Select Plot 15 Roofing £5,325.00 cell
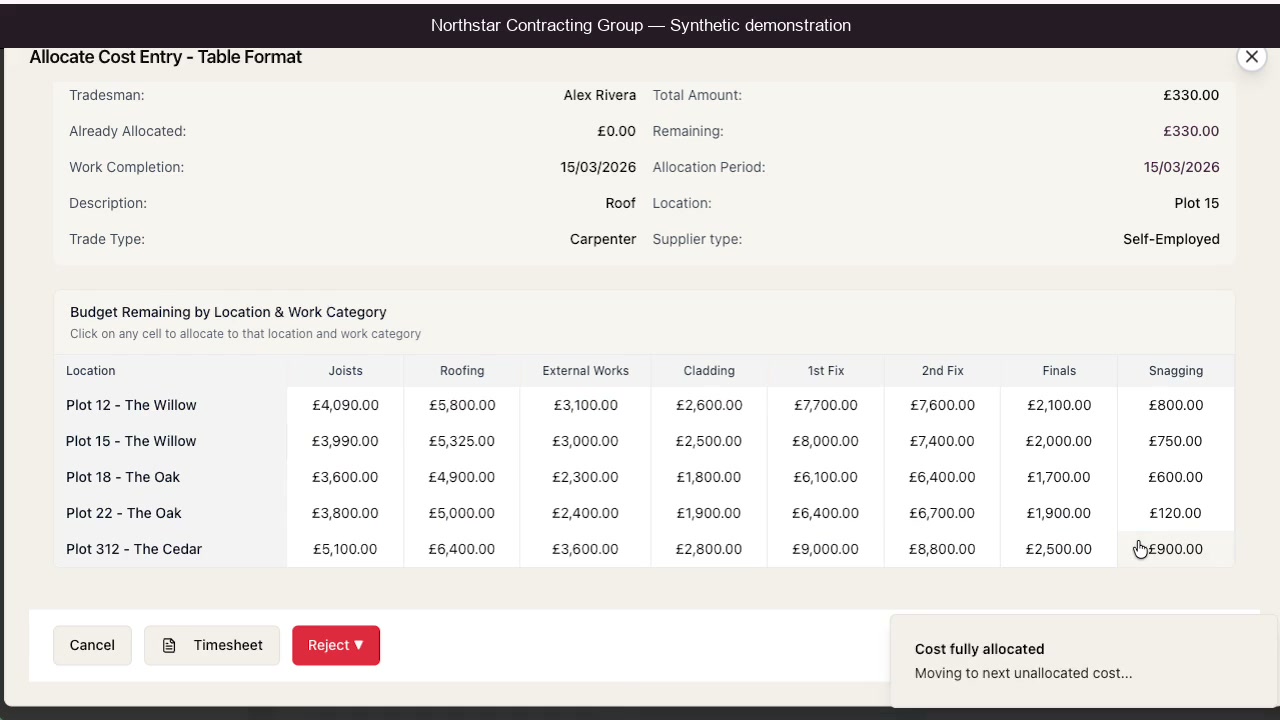1280x720 pixels. click(x=462, y=441)
